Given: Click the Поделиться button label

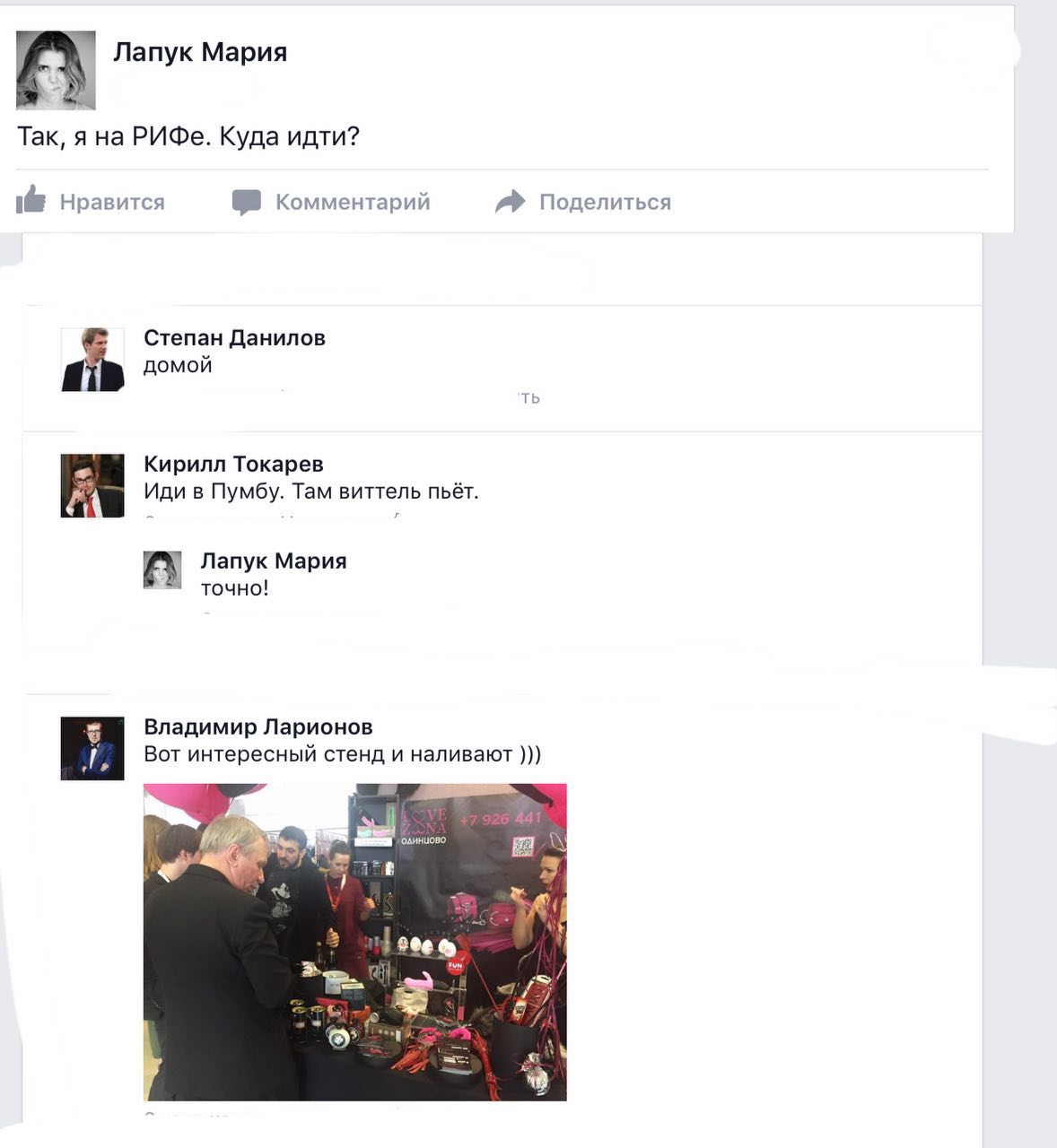Looking at the screenshot, I should click(x=605, y=202).
